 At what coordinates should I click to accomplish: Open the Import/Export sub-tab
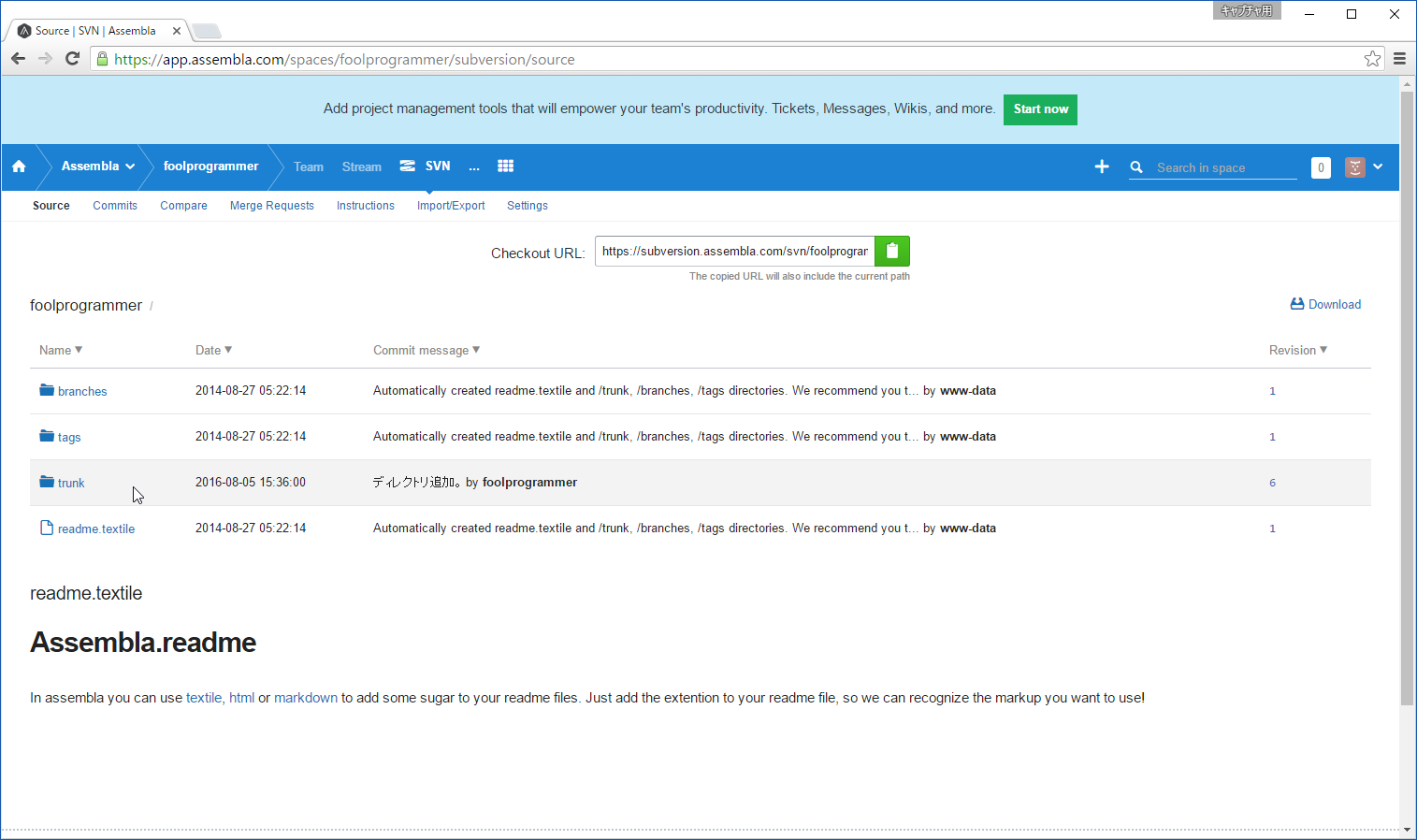[451, 206]
